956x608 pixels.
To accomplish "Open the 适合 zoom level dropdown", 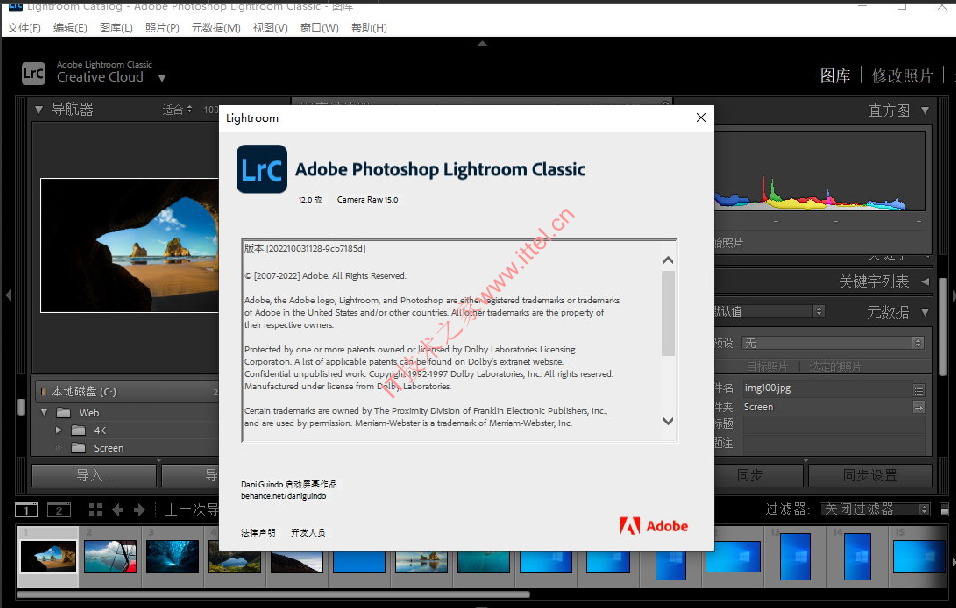I will pyautogui.click(x=177, y=110).
